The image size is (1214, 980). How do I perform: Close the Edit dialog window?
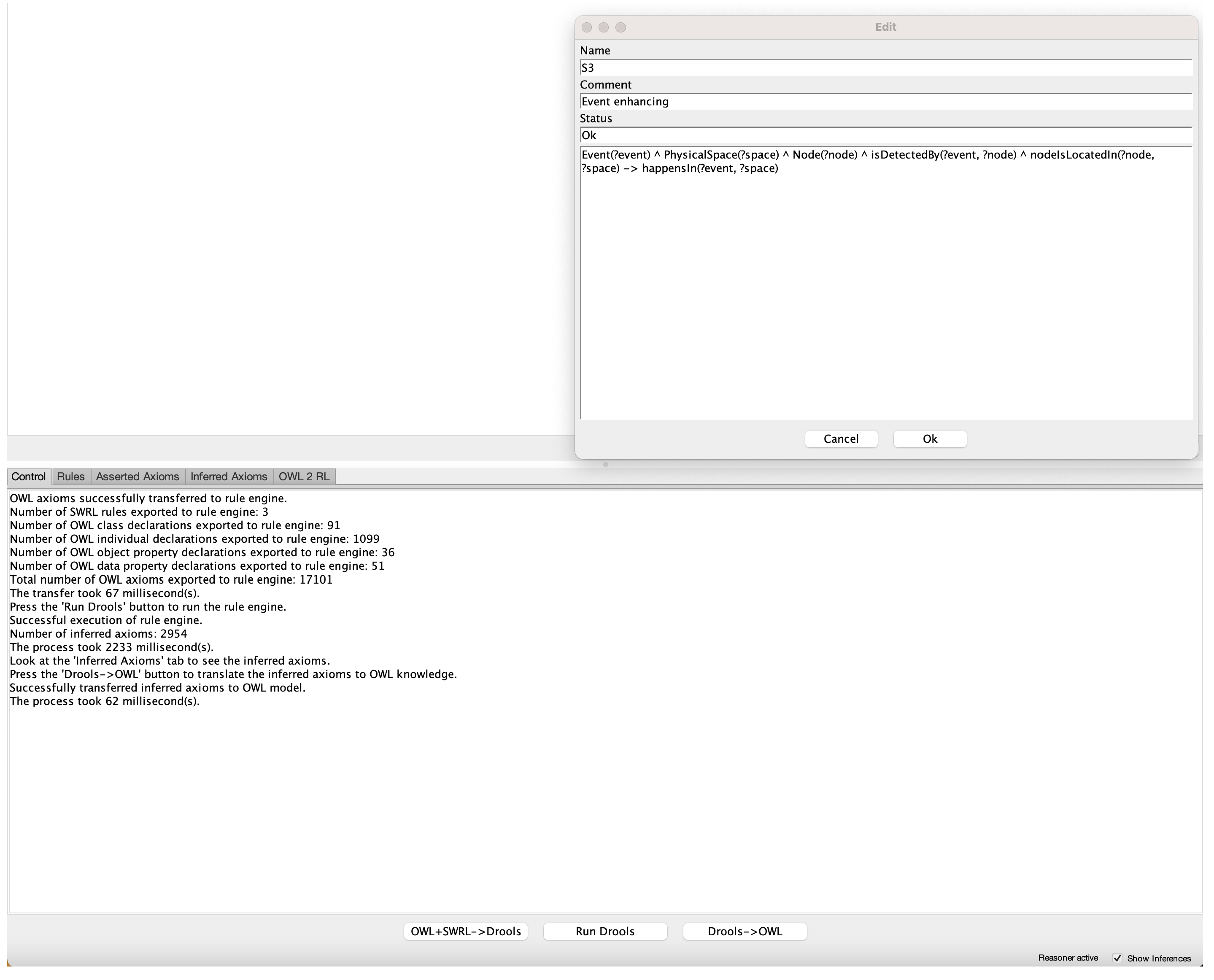tap(587, 27)
